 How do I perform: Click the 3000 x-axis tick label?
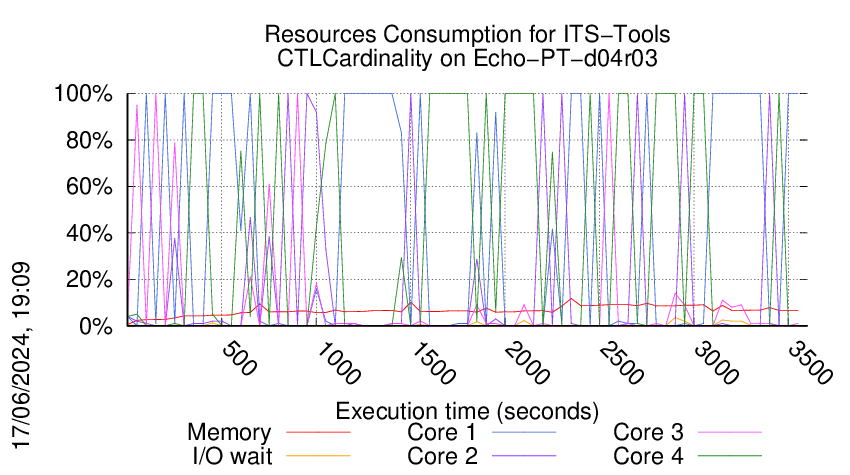(716, 364)
